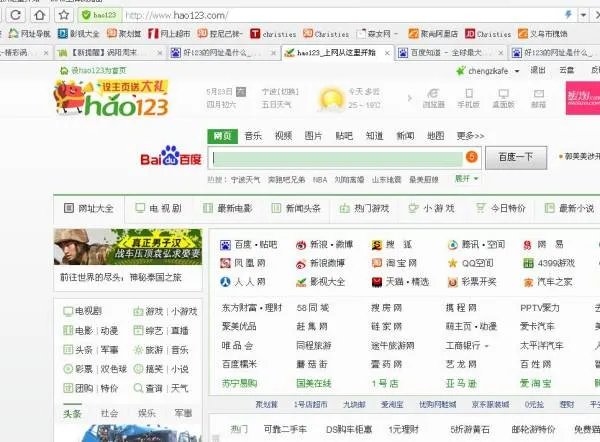Open the 电视剧 navigation tab
The image size is (600, 442).
tap(158, 209)
